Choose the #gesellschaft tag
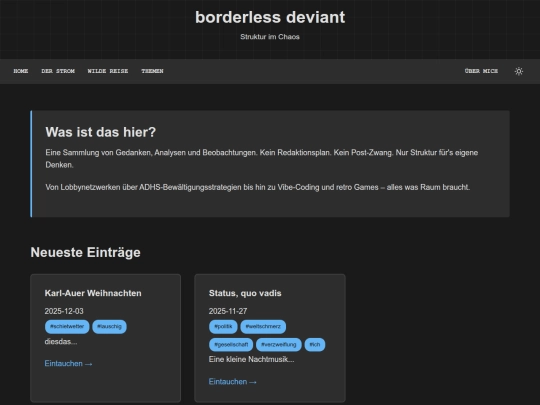 tap(231, 344)
